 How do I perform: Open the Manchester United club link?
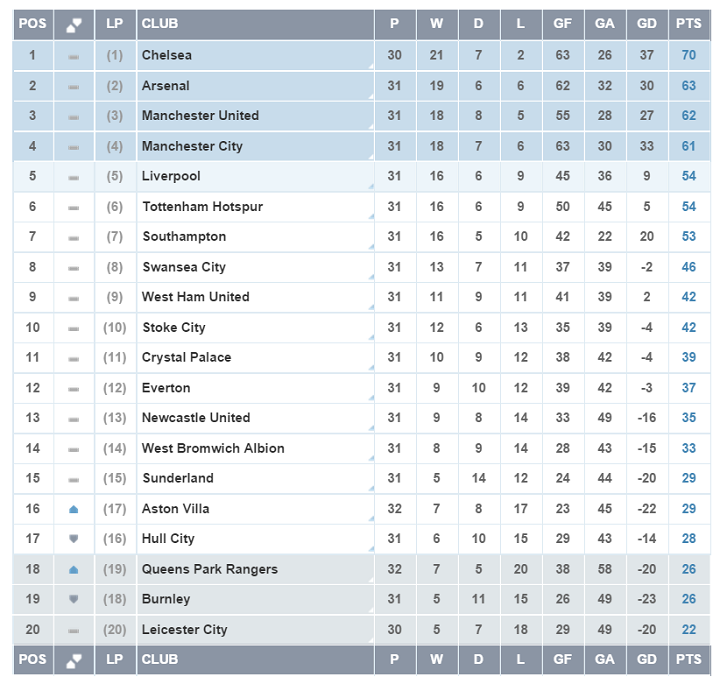(x=200, y=116)
